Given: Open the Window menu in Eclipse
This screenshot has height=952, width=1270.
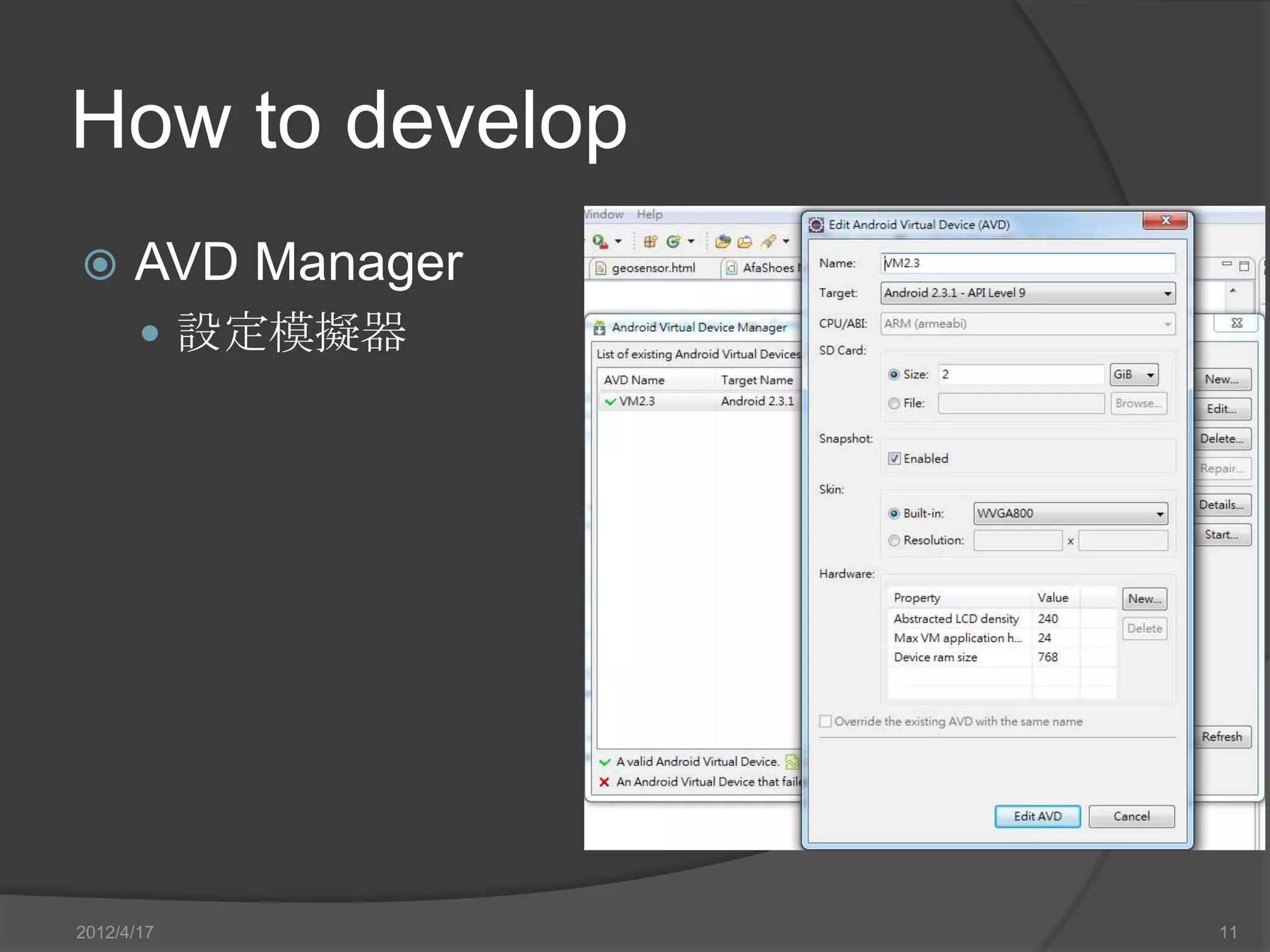Looking at the screenshot, I should point(604,214).
